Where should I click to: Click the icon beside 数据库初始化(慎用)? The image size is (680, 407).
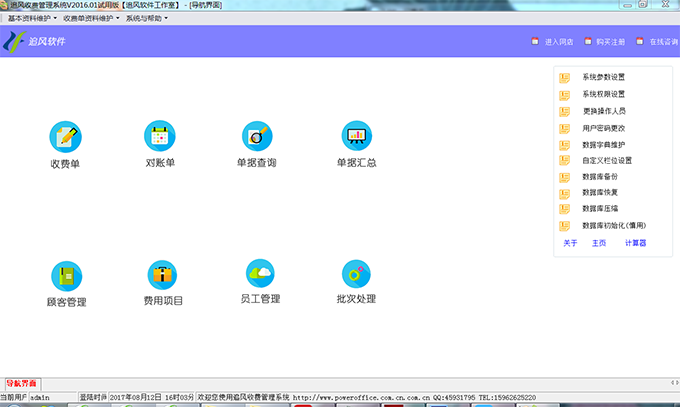564,226
